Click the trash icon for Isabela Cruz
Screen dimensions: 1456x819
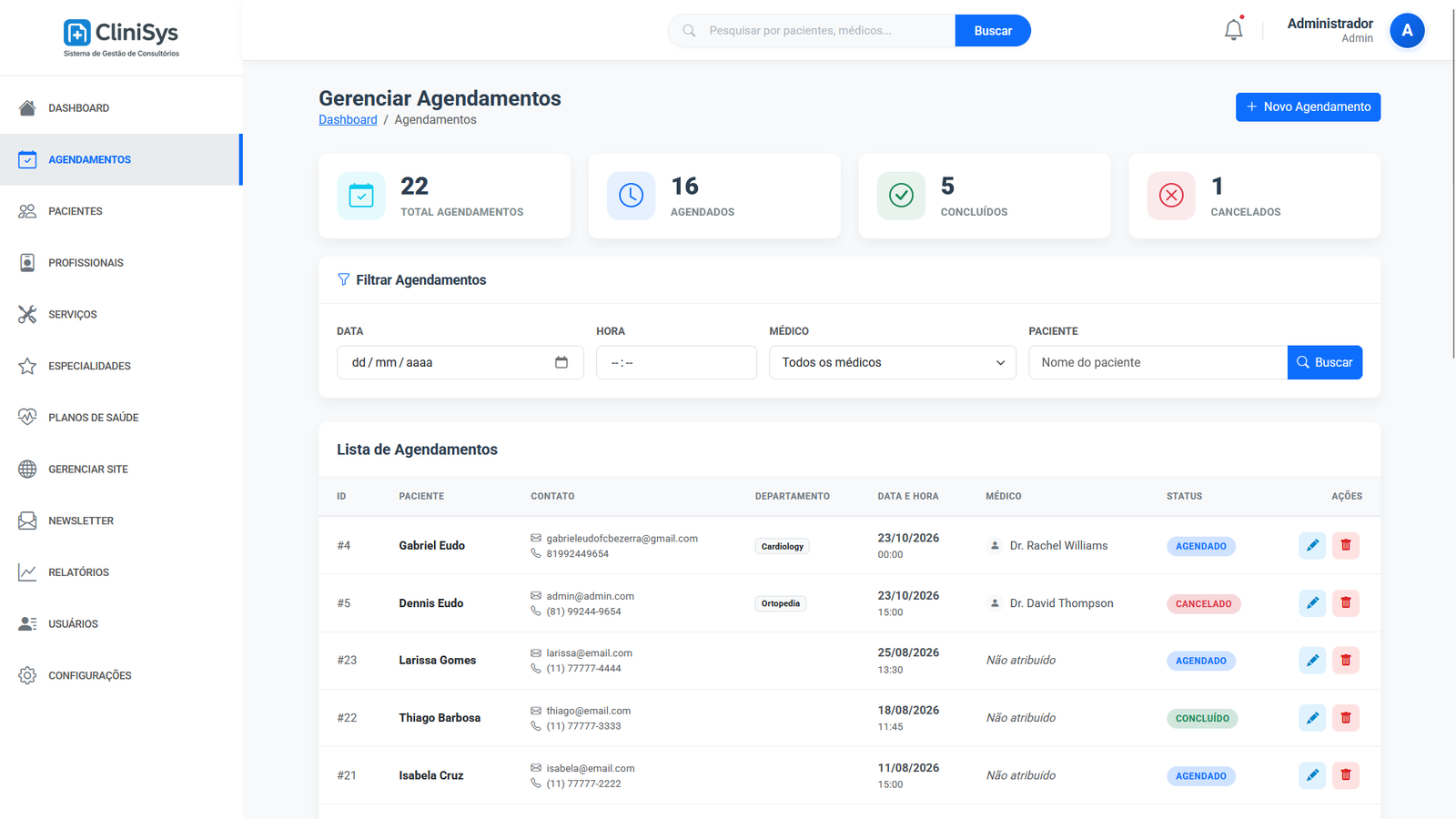click(1345, 774)
